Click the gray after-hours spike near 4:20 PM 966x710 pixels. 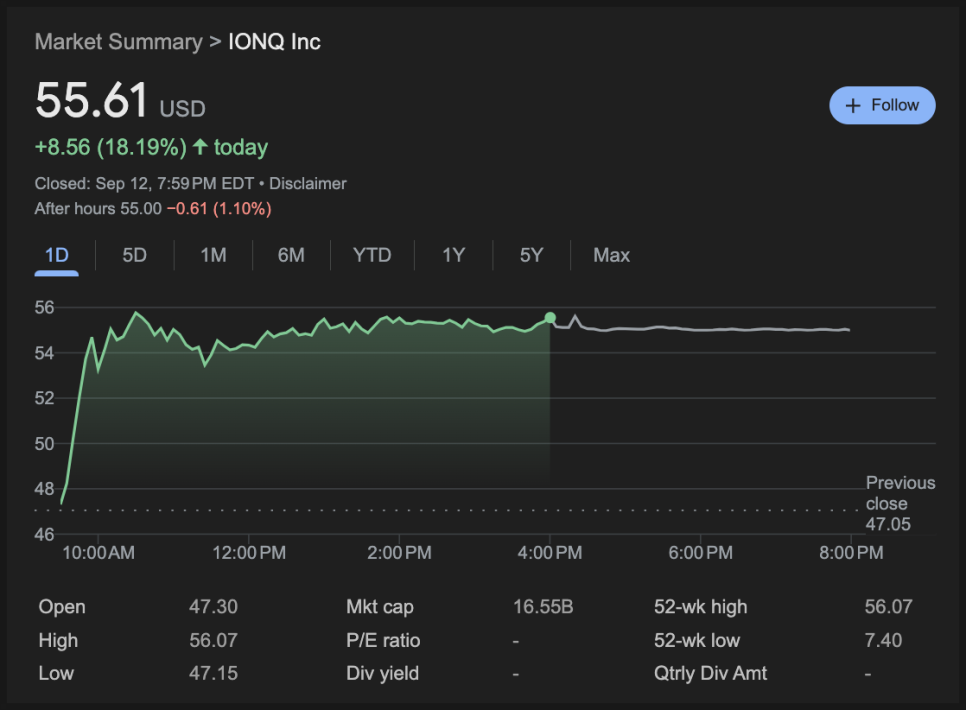tap(576, 317)
